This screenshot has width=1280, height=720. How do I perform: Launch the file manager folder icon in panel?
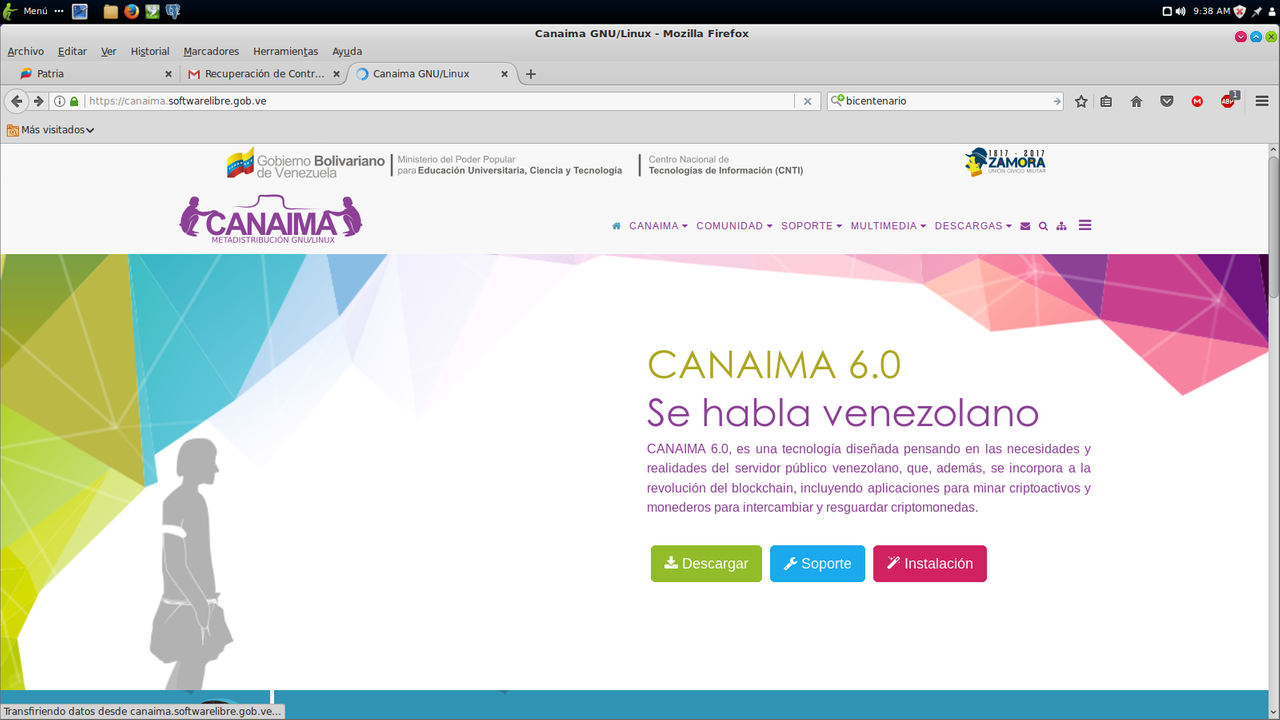pyautogui.click(x=111, y=12)
